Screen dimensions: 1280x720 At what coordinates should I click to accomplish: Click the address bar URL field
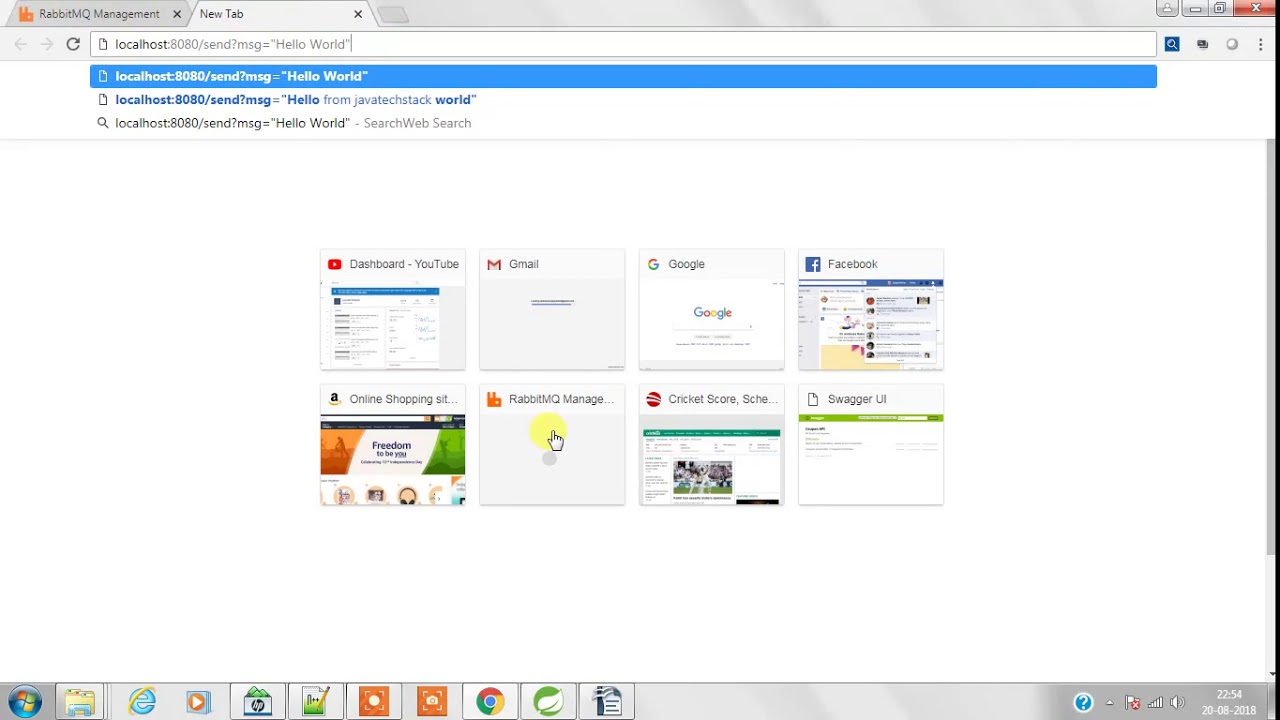pos(623,44)
